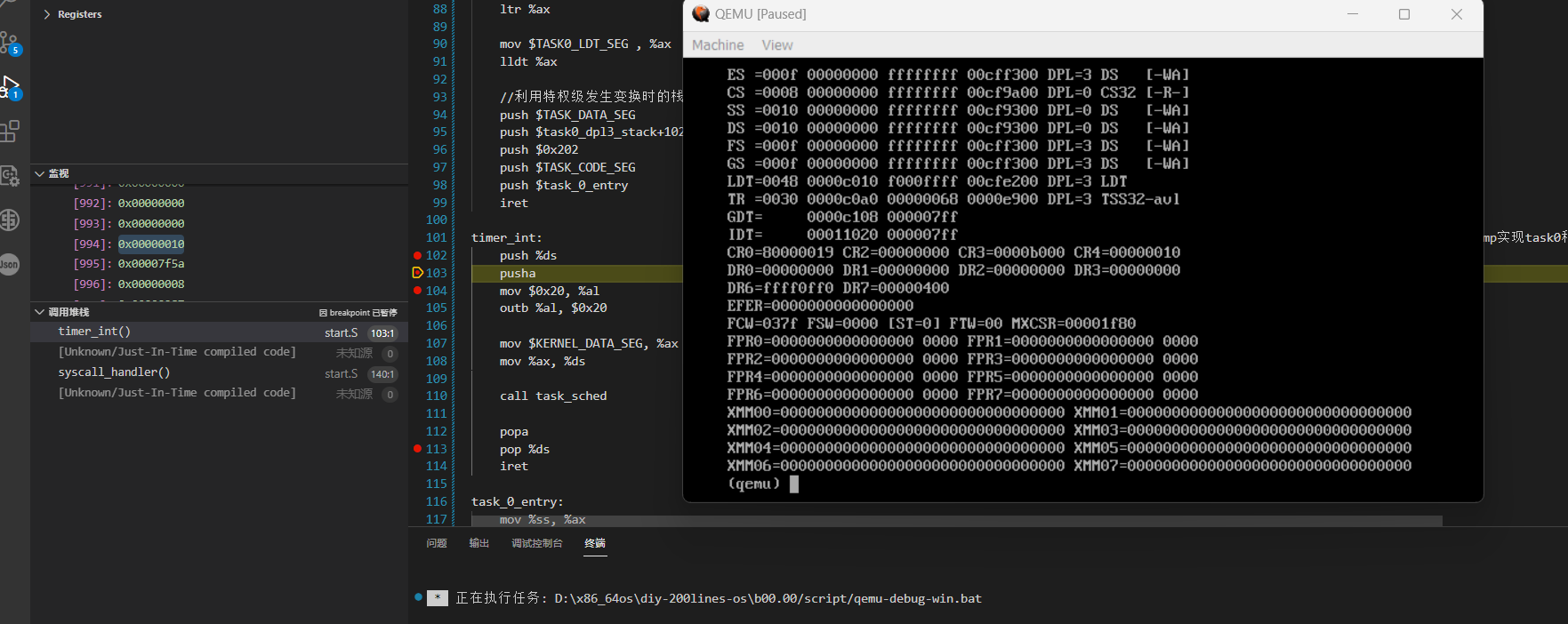Collapse the 调用堆栈 call stack section
Image resolution: width=1568 pixels, height=624 pixels.
click(39, 312)
